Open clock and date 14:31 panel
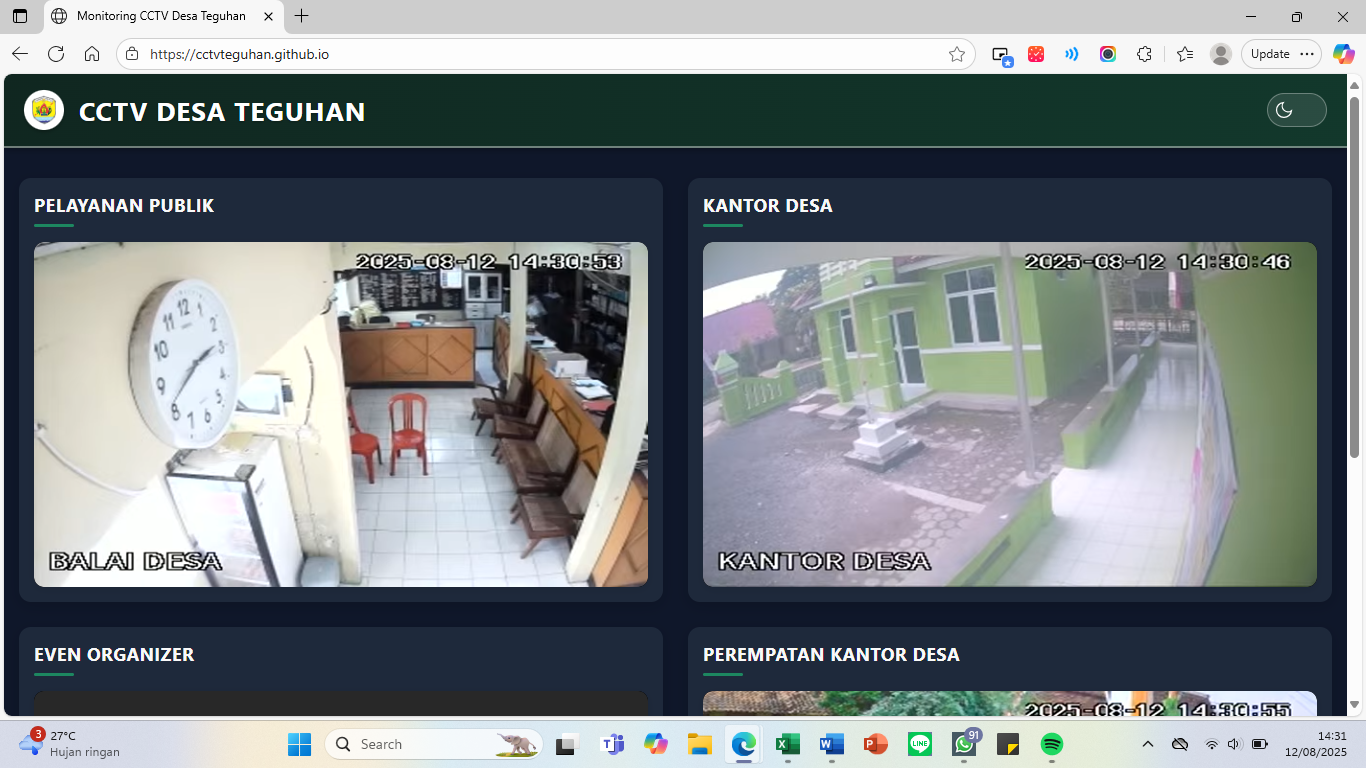This screenshot has width=1366, height=768. [1316, 744]
